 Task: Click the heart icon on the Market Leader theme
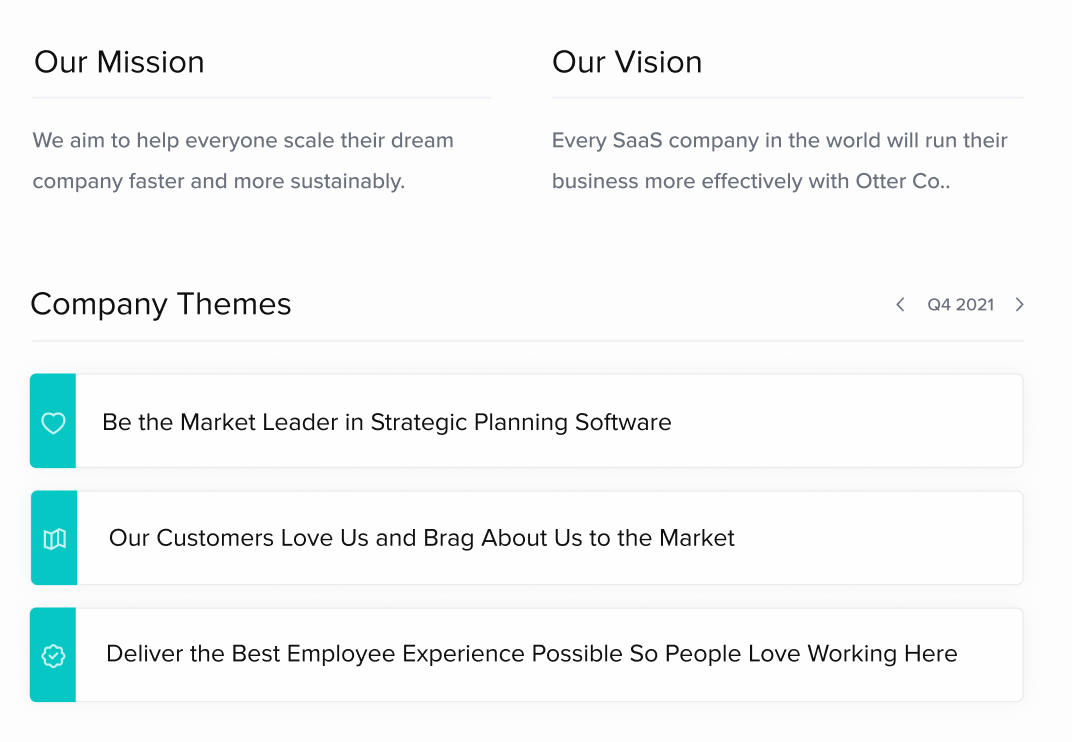click(53, 423)
